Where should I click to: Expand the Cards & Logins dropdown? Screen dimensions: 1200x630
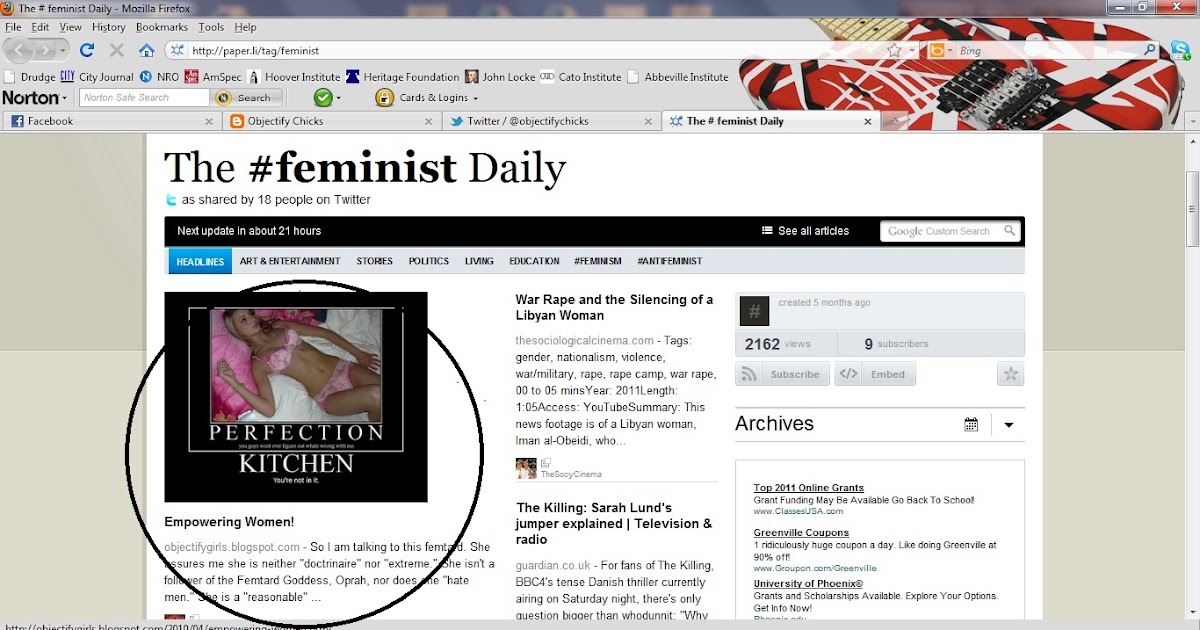pos(475,98)
